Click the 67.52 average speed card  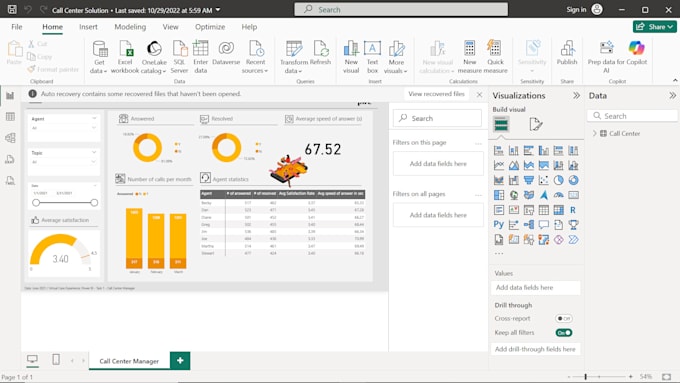click(323, 149)
